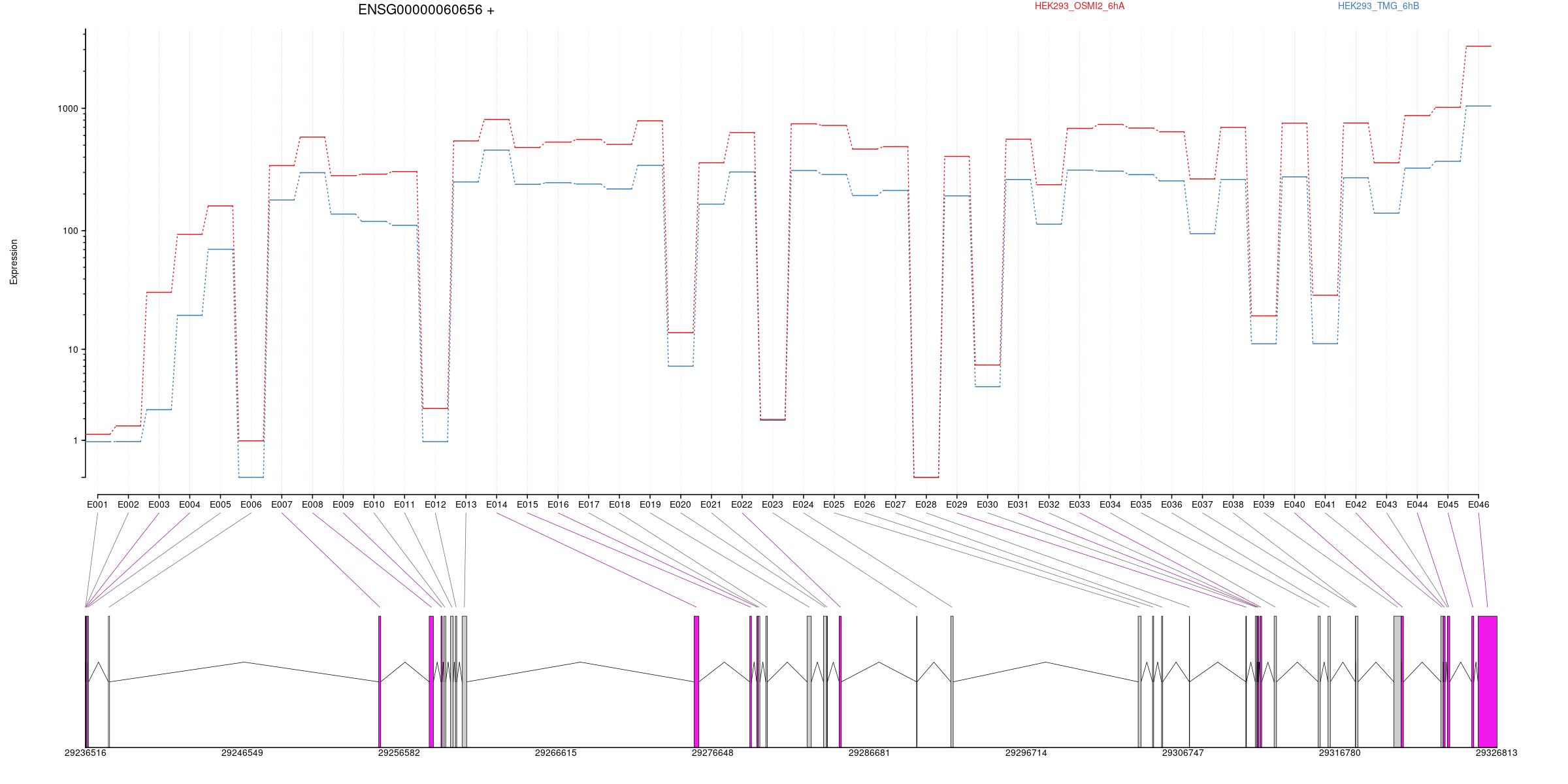Click exon label E013
Viewport: 1568px width, 784px height.
coord(466,504)
